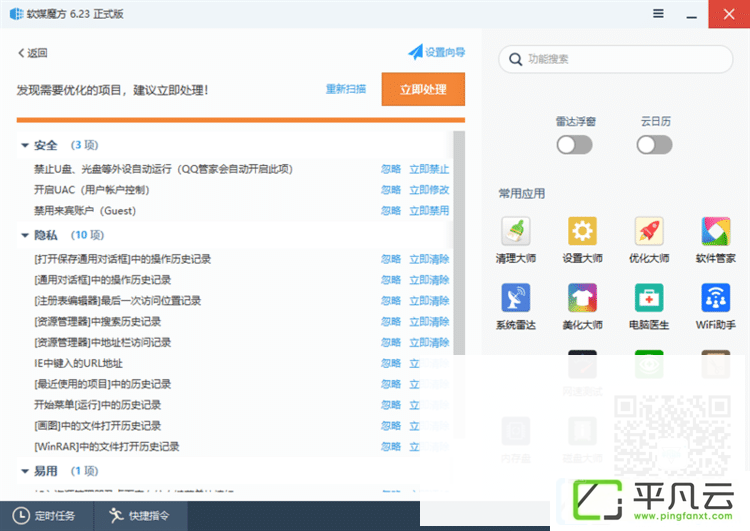Click 立即清除 for [资源管理器]中地址栏访问记录
Screen dimensions: 750x531
[x=429, y=343]
